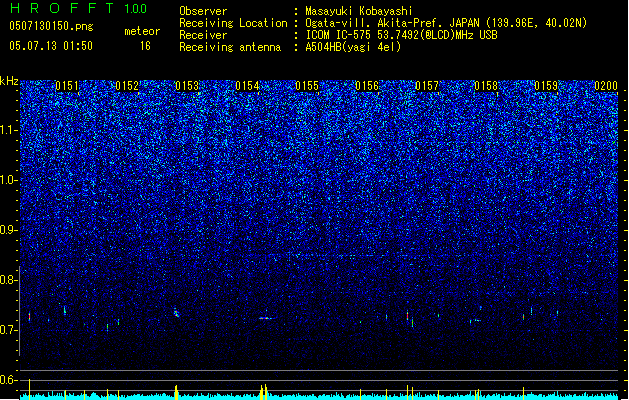Click the Receiving Location label
629x400 pixels.
pos(233,23)
